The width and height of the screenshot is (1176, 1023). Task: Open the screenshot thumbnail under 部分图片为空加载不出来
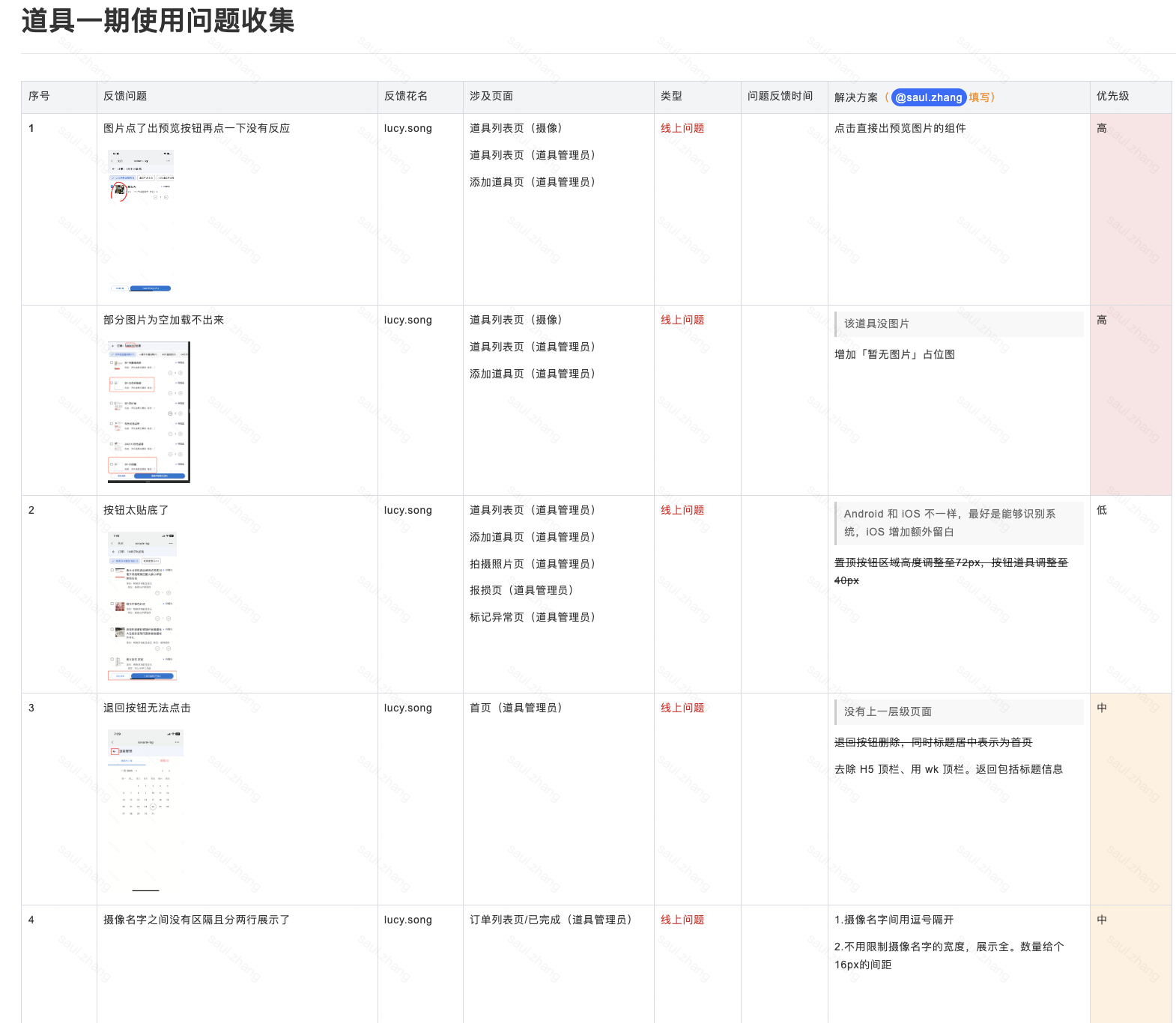click(x=148, y=412)
